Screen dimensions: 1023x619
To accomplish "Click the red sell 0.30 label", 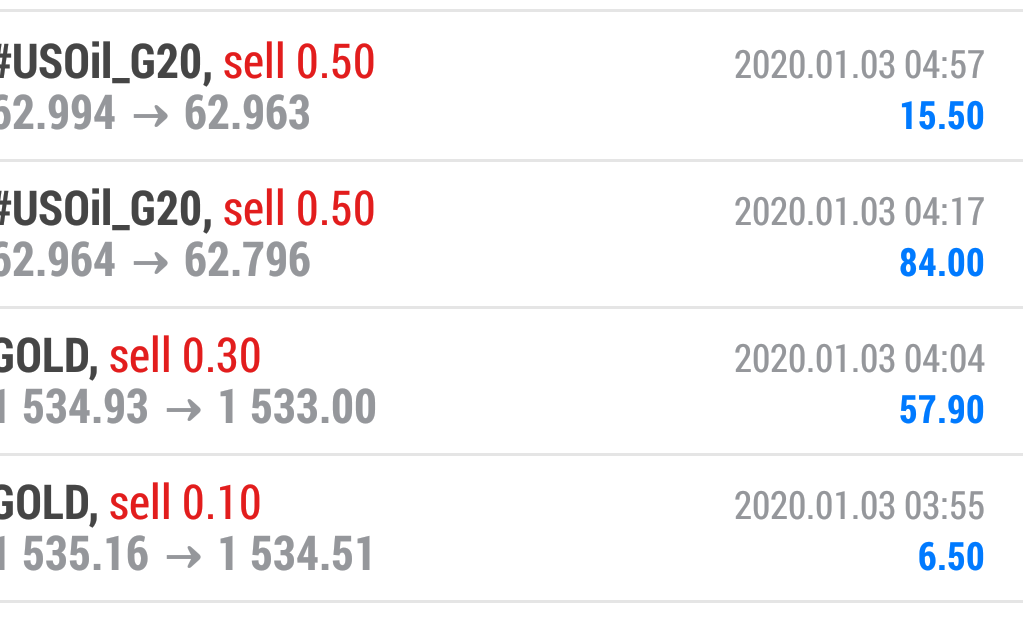I will click(x=185, y=357).
